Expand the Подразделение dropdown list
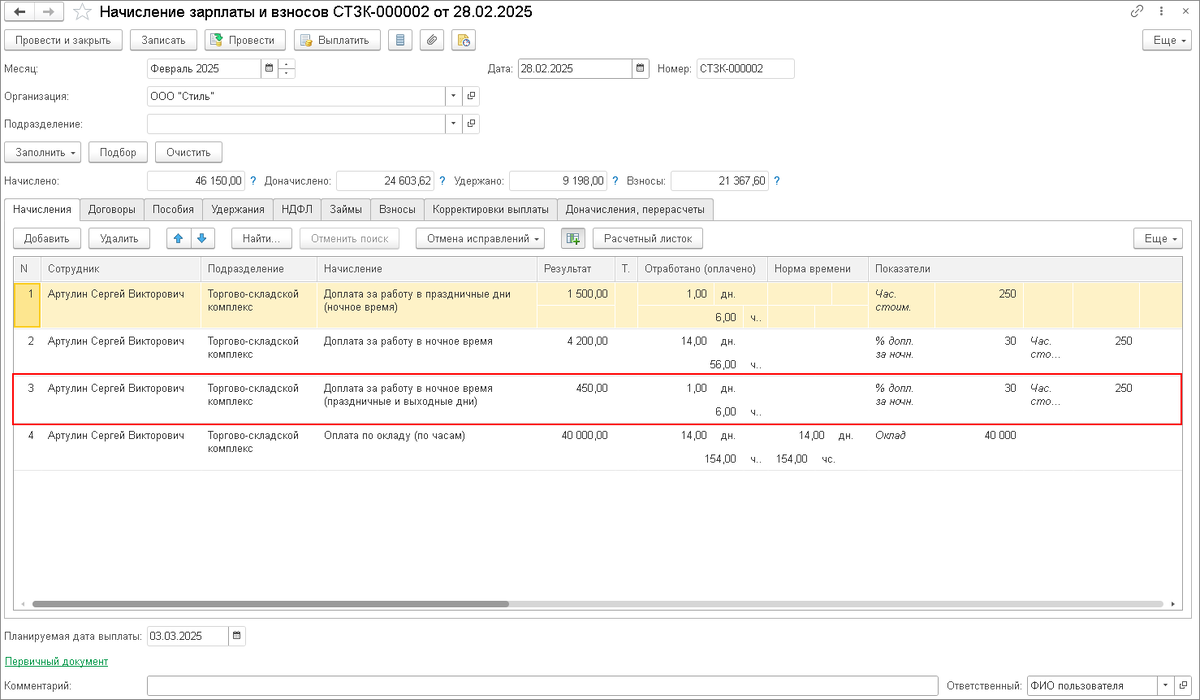The image size is (1200, 700). pos(454,124)
